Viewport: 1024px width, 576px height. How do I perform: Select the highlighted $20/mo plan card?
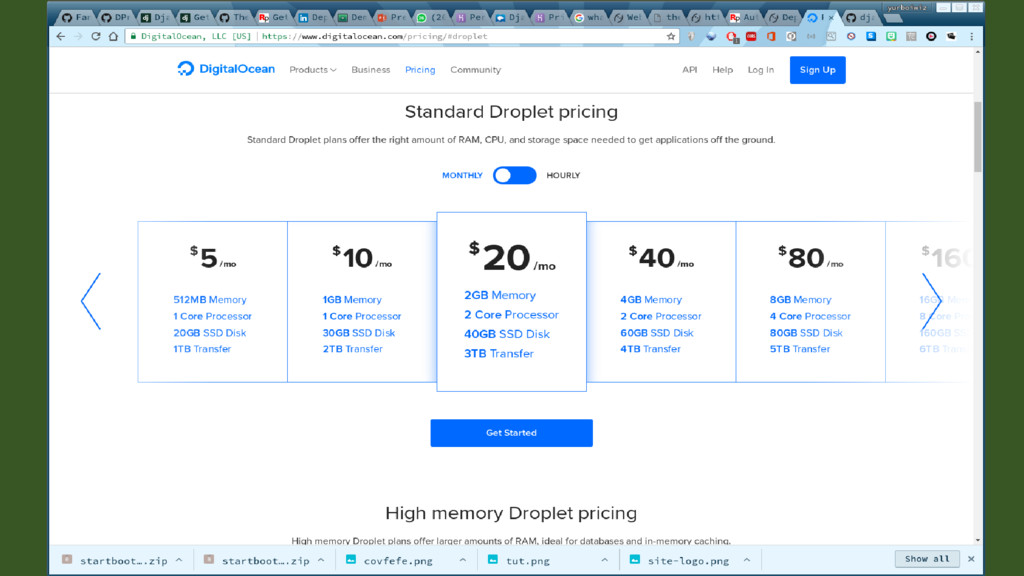(x=511, y=302)
